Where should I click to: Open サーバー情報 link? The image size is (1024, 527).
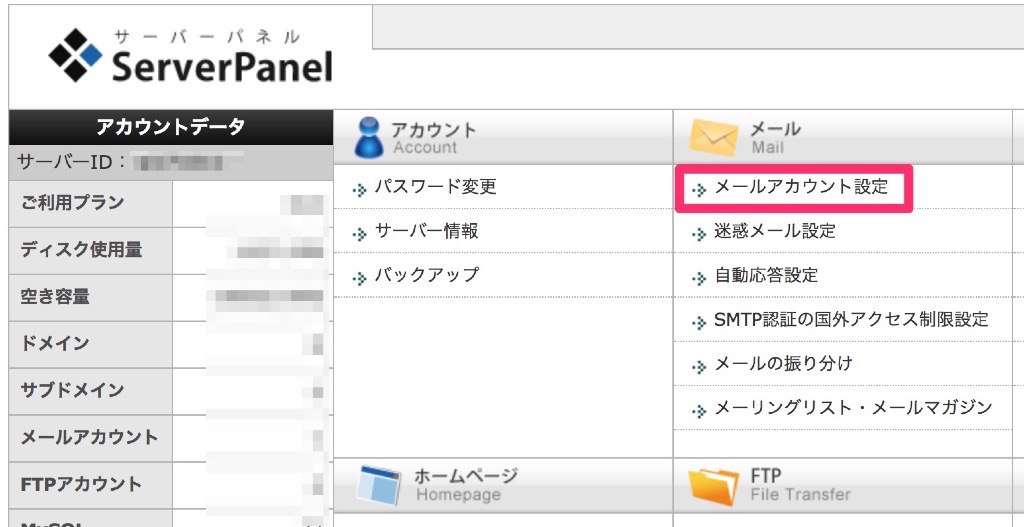point(426,231)
